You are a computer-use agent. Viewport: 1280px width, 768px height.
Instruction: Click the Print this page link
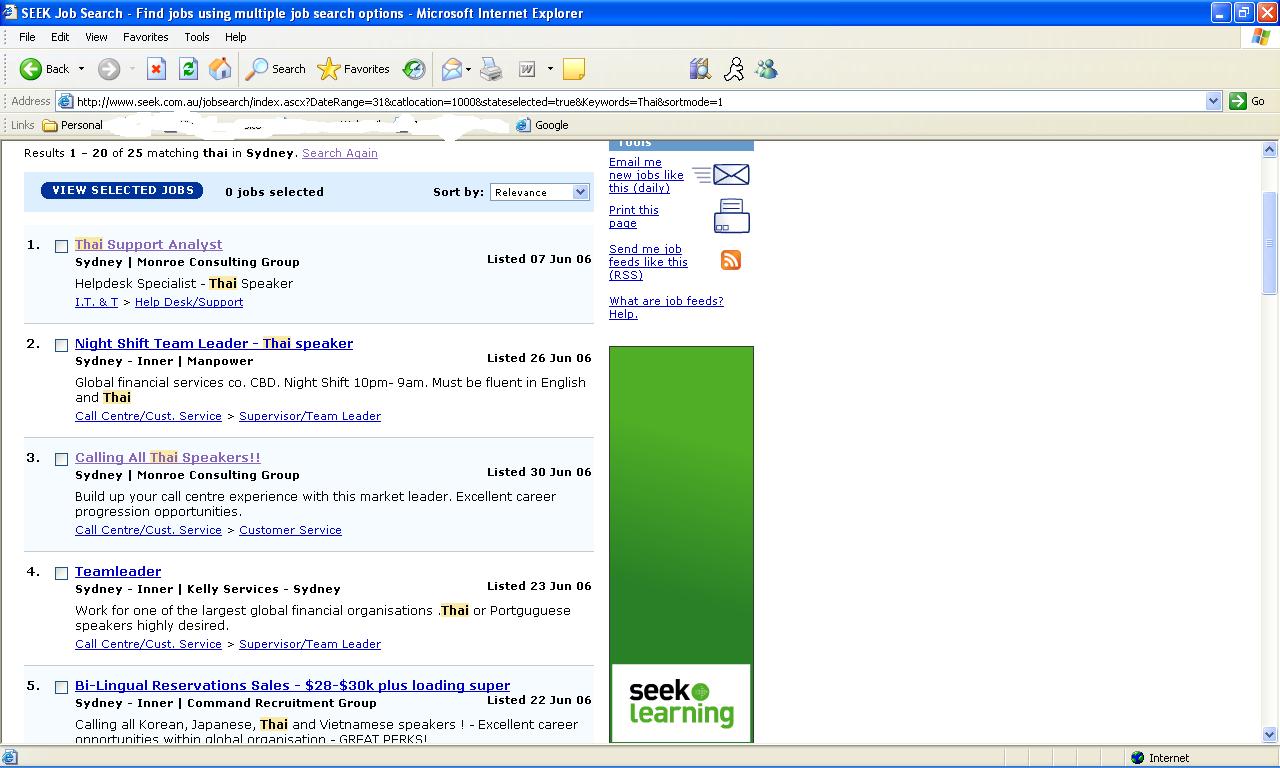tap(634, 216)
